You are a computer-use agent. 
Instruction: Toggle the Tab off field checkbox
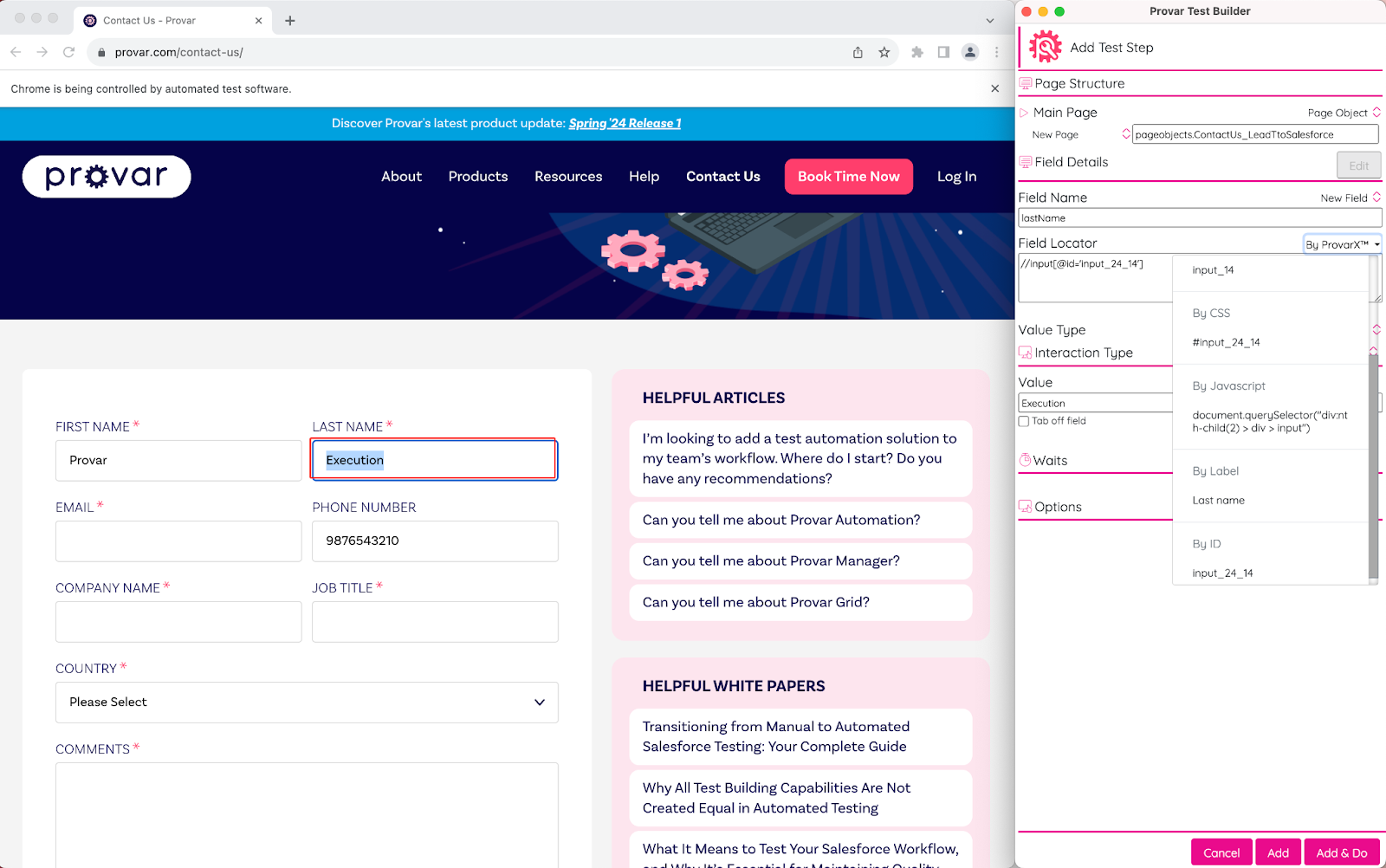[x=1024, y=421]
